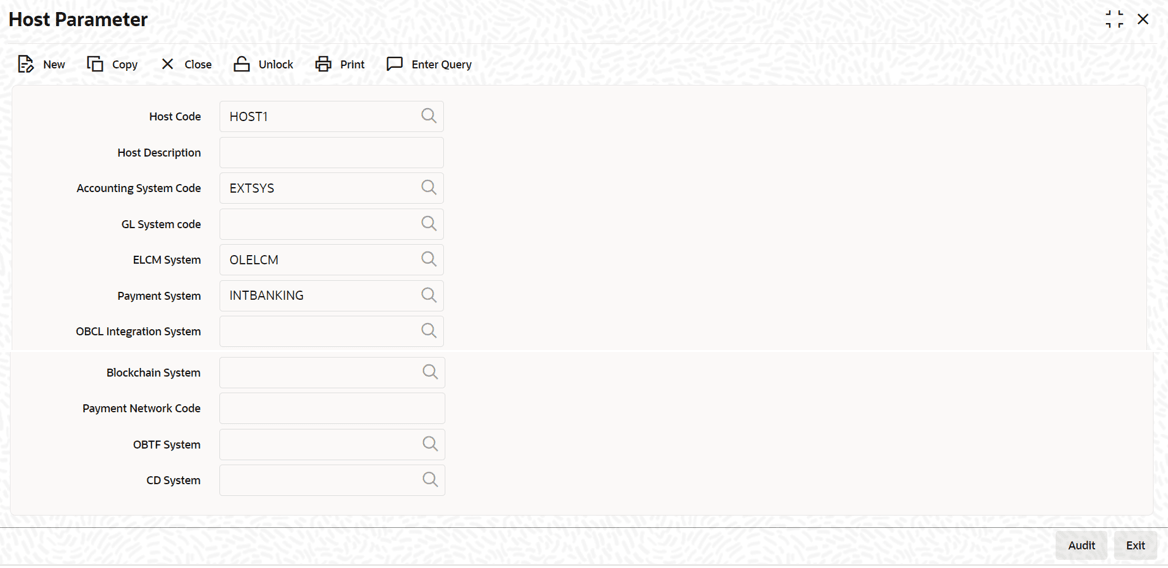The height and width of the screenshot is (568, 1168).
Task: Unlock the record using padlock icon
Action: pos(242,64)
